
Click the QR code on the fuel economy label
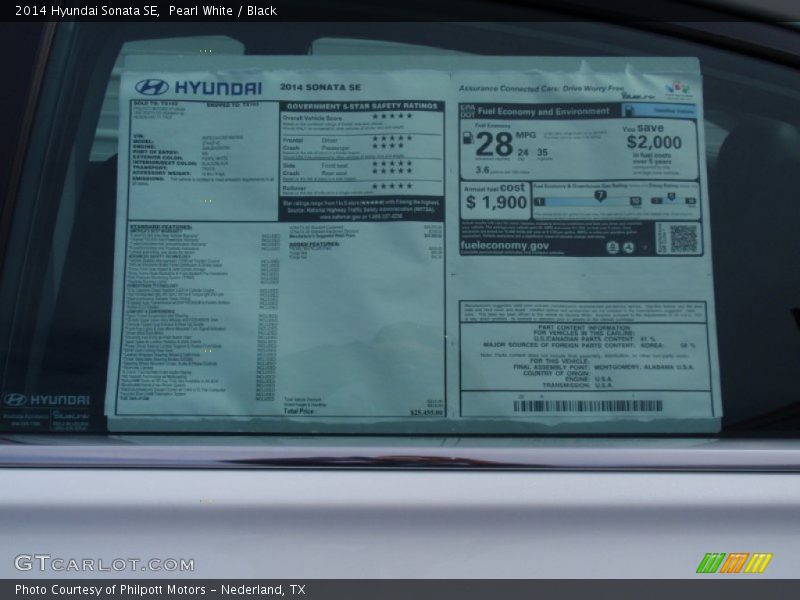click(x=683, y=238)
